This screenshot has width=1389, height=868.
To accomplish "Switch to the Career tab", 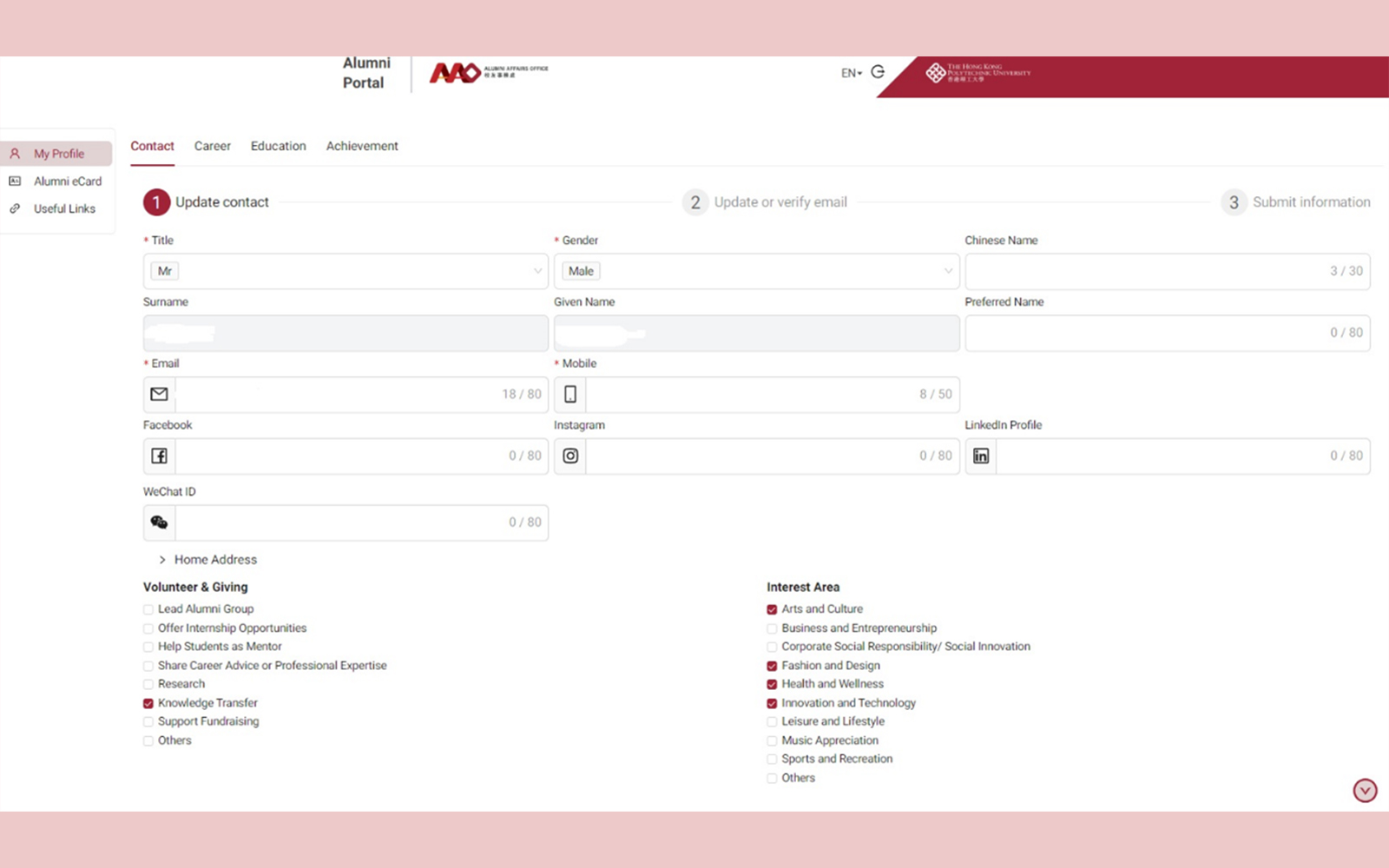I will (212, 146).
